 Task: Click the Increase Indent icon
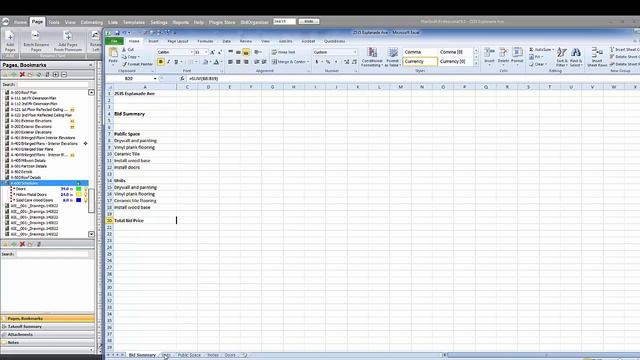click(x=264, y=62)
